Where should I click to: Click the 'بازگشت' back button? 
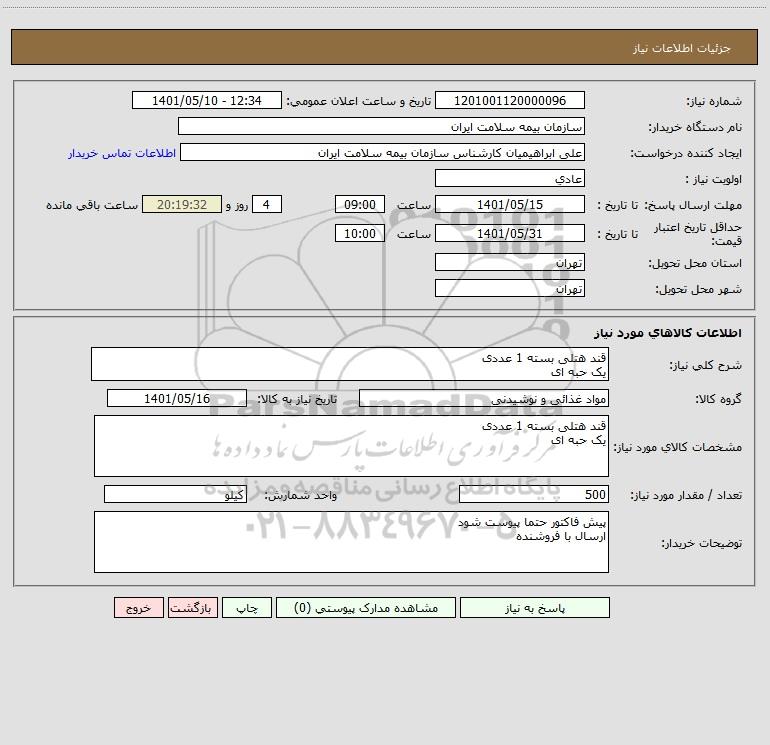pyautogui.click(x=192, y=607)
